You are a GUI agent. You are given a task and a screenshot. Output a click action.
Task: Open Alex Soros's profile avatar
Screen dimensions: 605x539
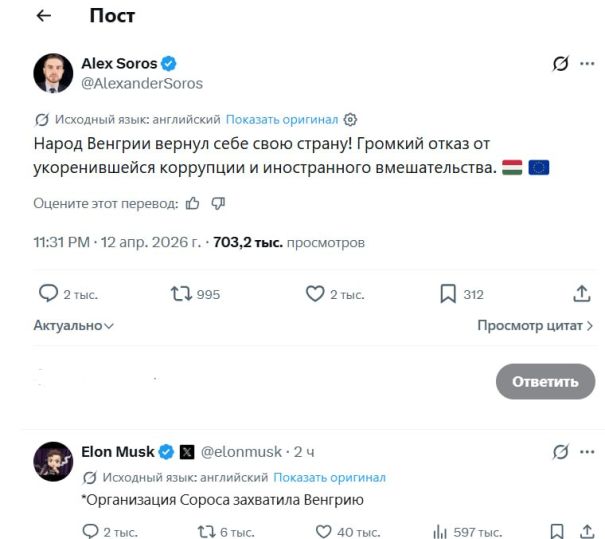(x=54, y=73)
